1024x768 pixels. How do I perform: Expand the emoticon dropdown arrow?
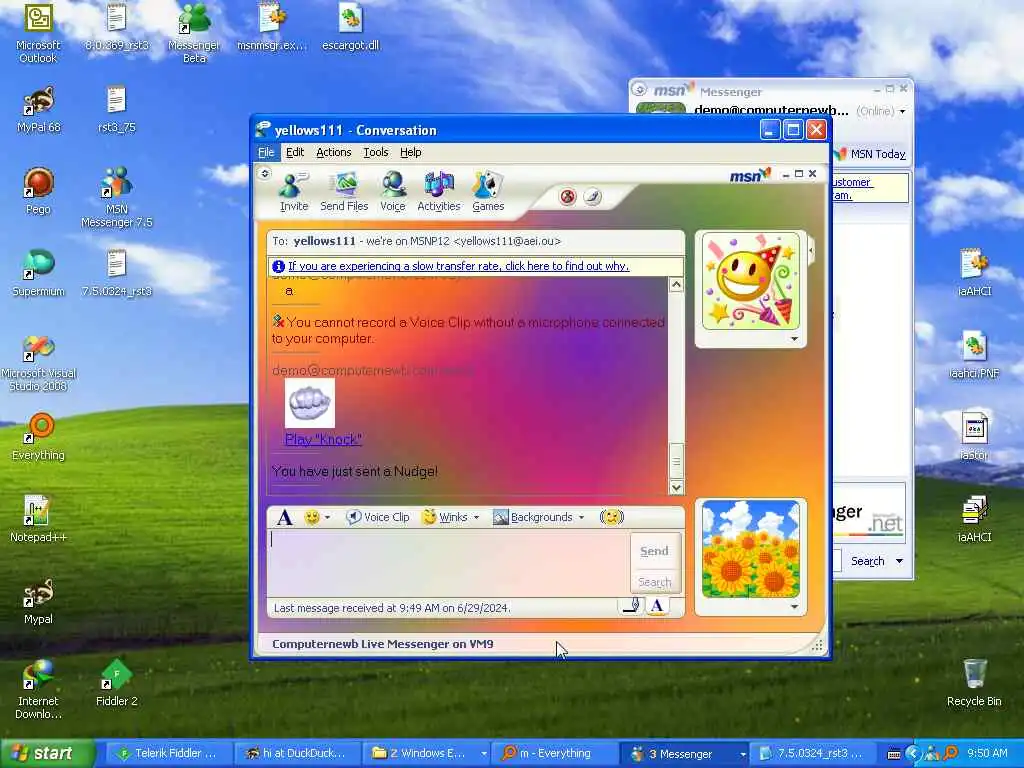[x=327, y=517]
